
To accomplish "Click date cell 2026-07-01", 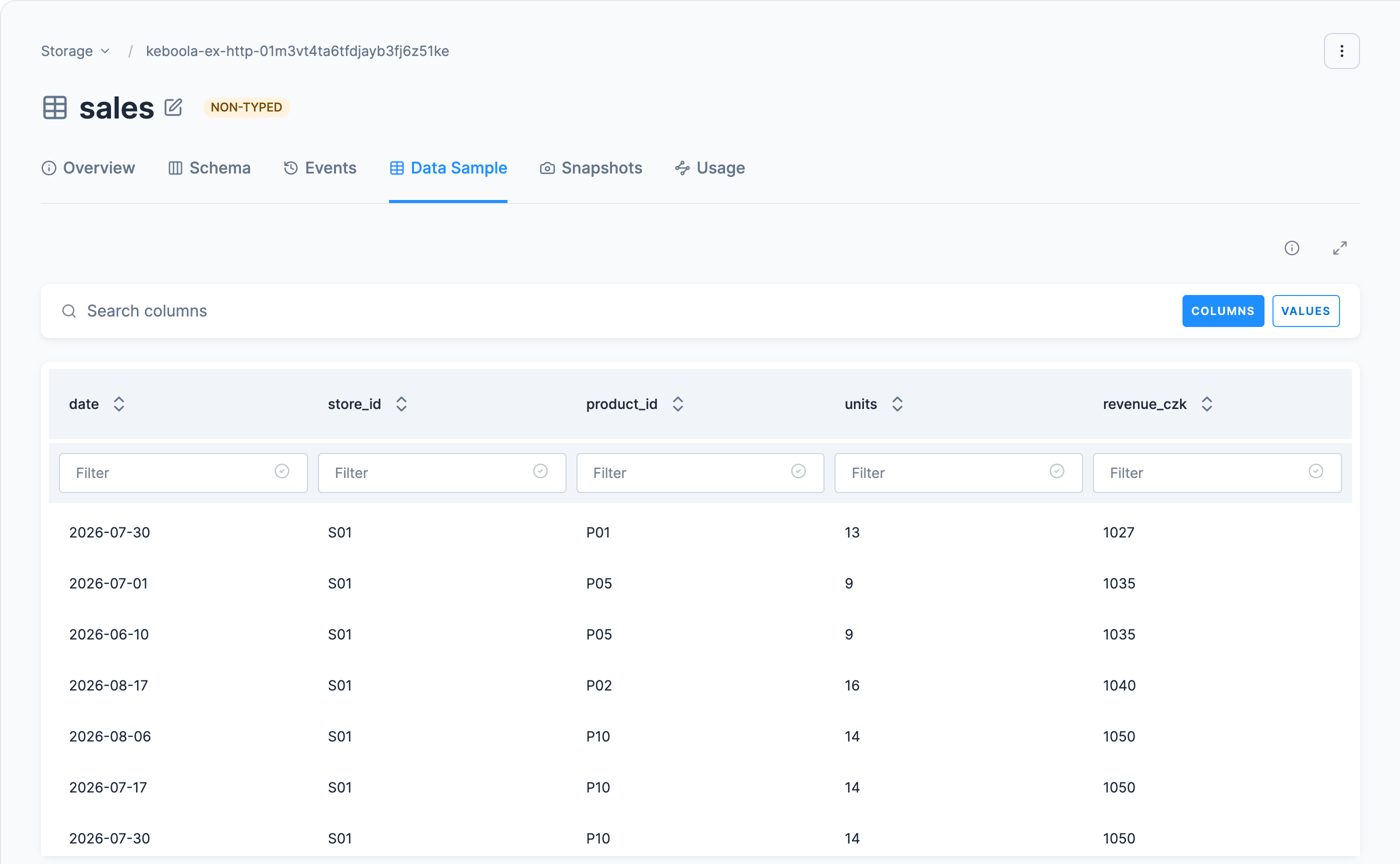I will coord(108,583).
